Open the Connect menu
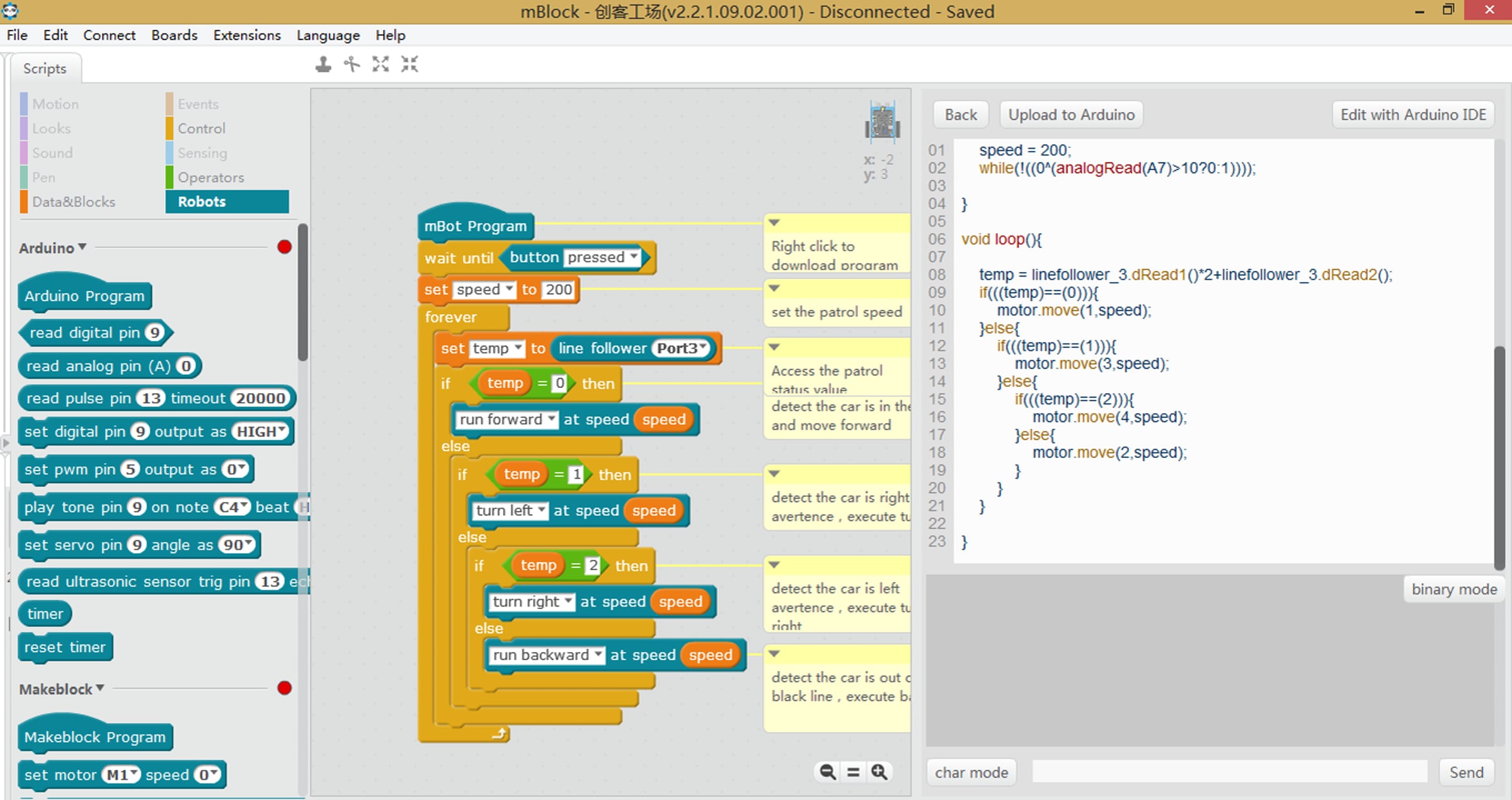This screenshot has height=800, width=1512. [x=109, y=35]
